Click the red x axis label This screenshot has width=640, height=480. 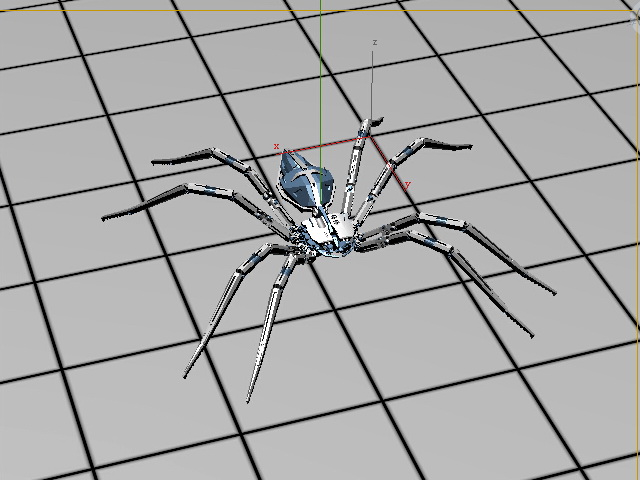276,146
